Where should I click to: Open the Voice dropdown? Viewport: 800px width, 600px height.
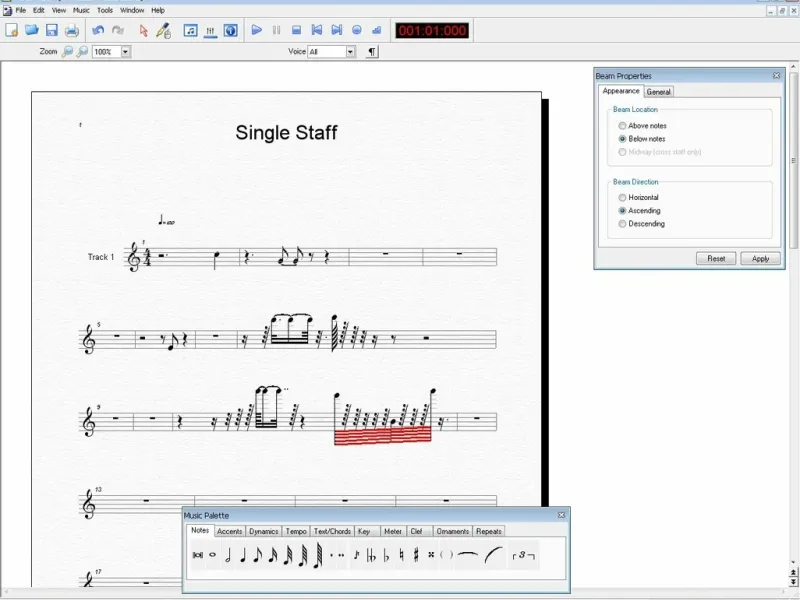(351, 52)
